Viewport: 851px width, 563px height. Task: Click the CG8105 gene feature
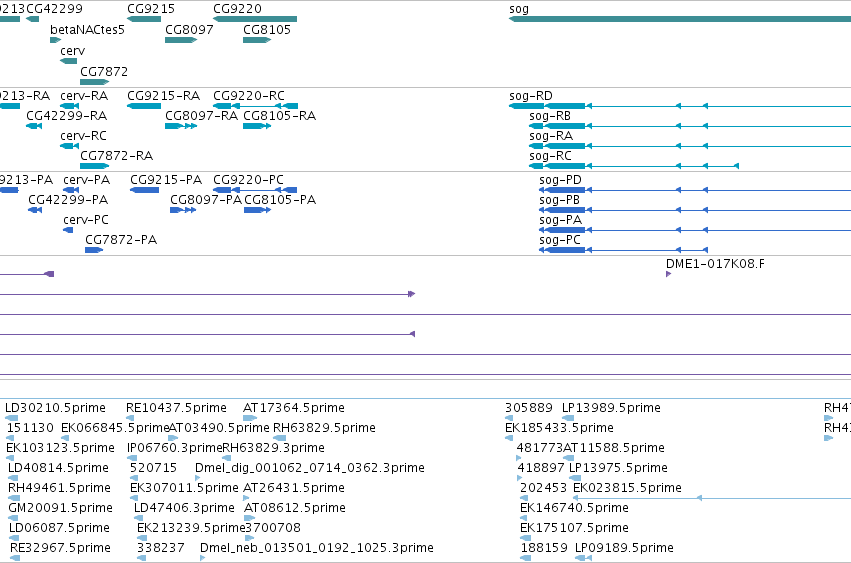257,40
